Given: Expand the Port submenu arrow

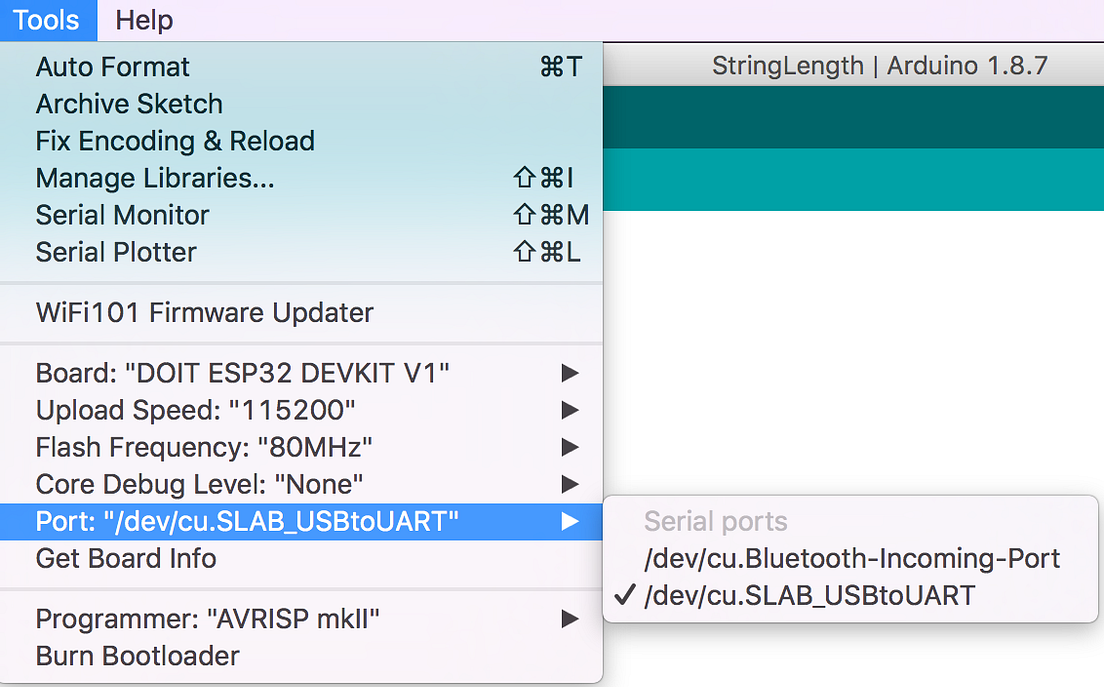Looking at the screenshot, I should [x=569, y=520].
